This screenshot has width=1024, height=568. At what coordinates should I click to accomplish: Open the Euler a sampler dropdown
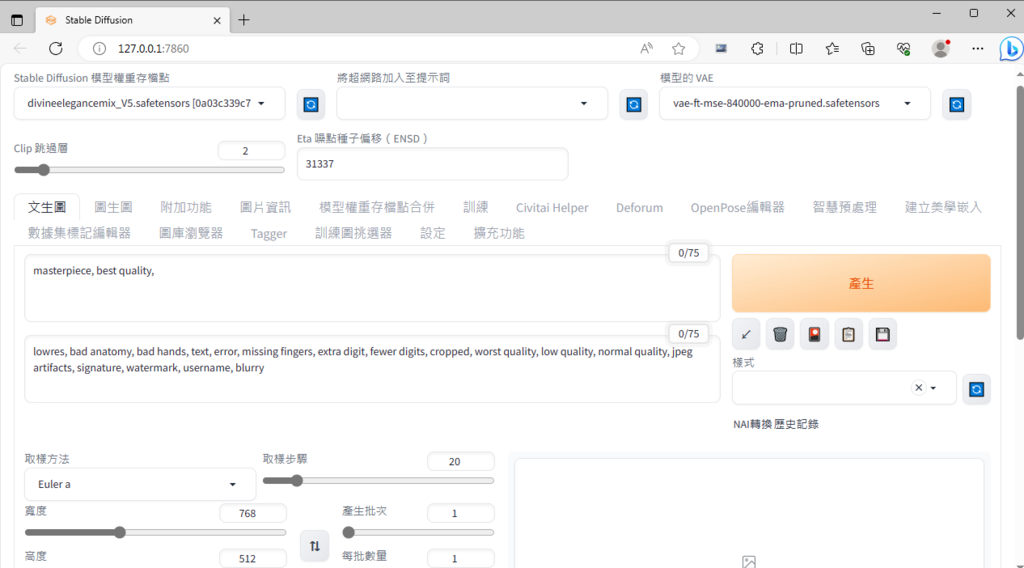pos(140,484)
